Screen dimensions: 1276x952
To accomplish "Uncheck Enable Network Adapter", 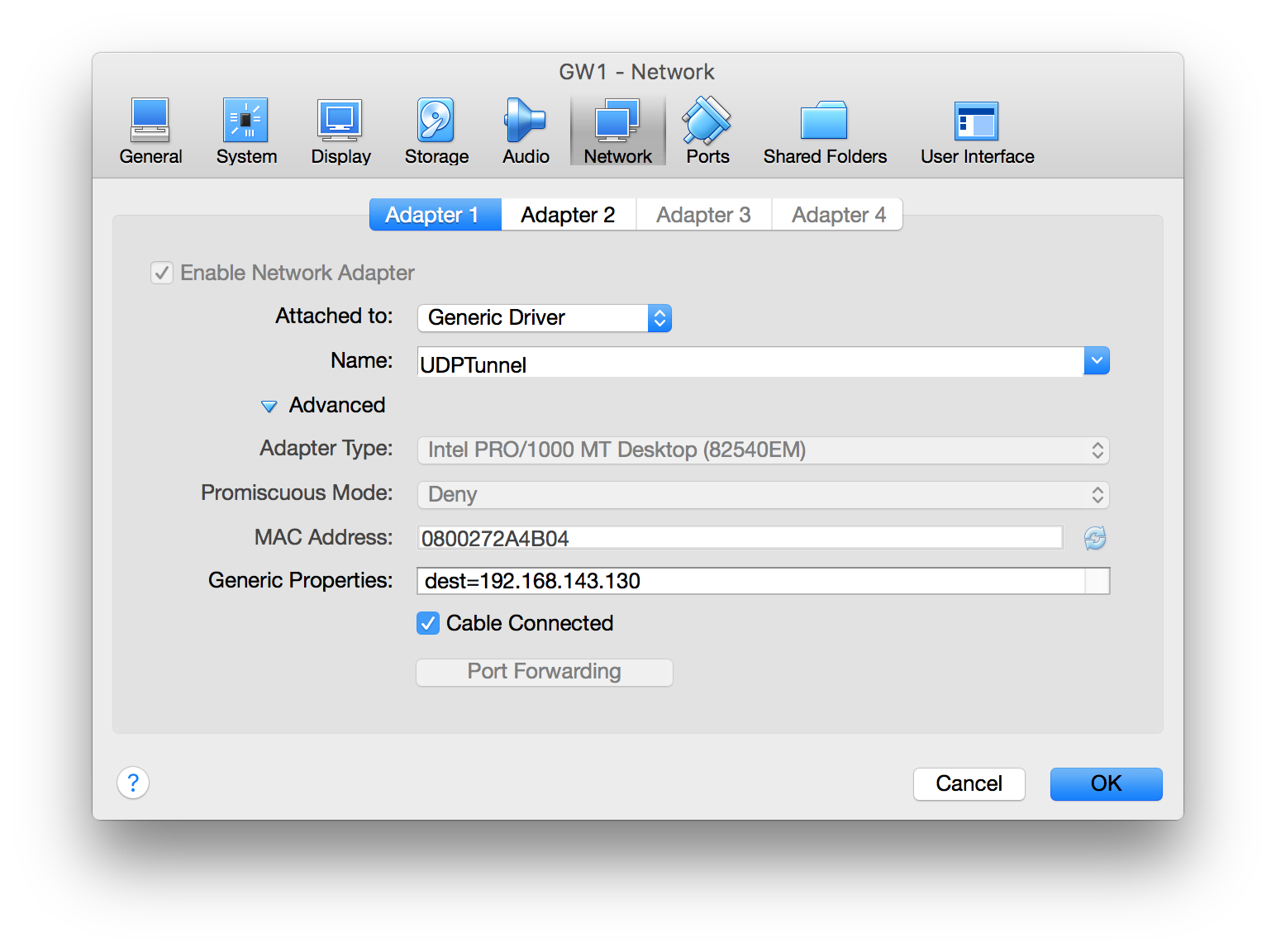I will tap(161, 272).
